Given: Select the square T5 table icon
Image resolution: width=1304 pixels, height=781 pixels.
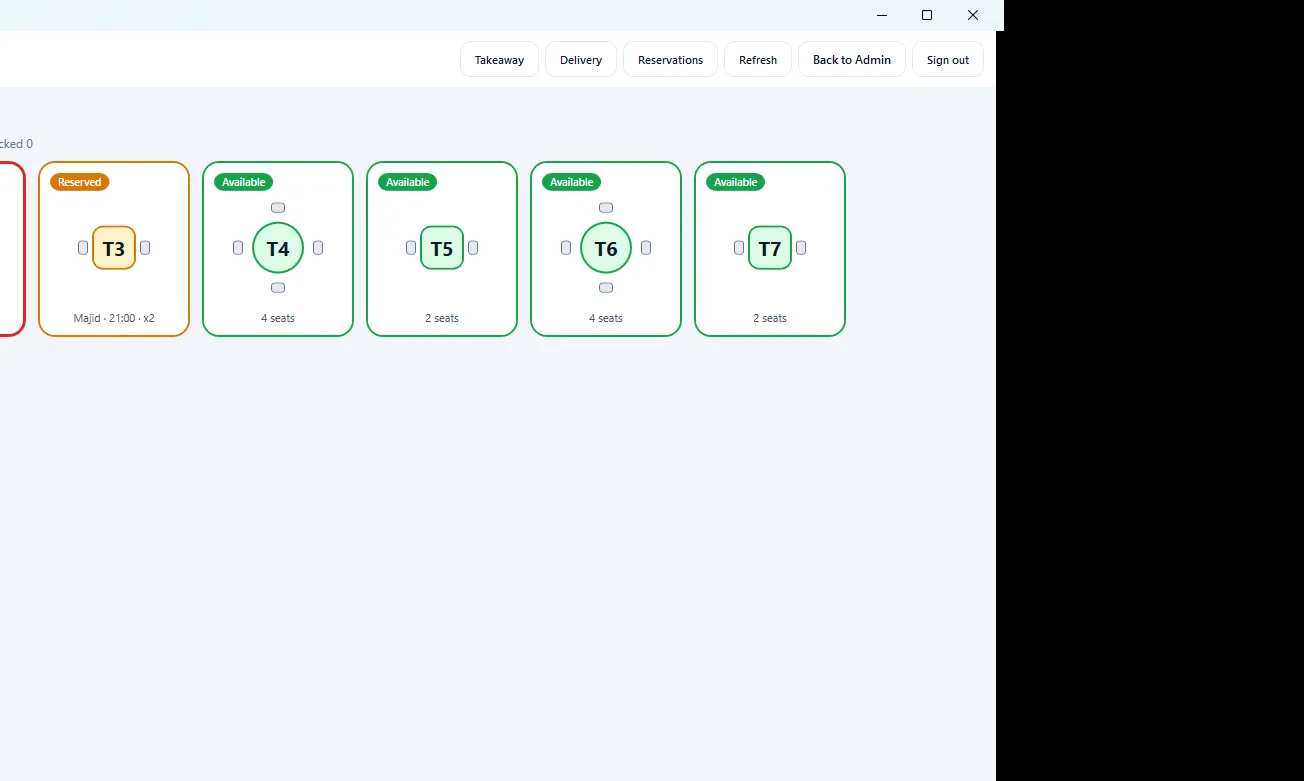Looking at the screenshot, I should click(x=442, y=248).
